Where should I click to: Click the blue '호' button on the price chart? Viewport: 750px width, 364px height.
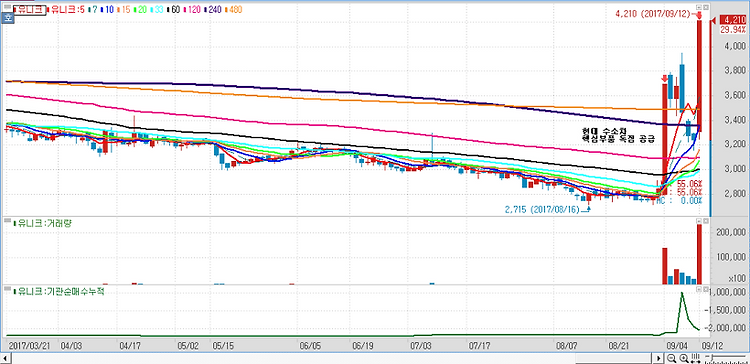(x=8, y=18)
